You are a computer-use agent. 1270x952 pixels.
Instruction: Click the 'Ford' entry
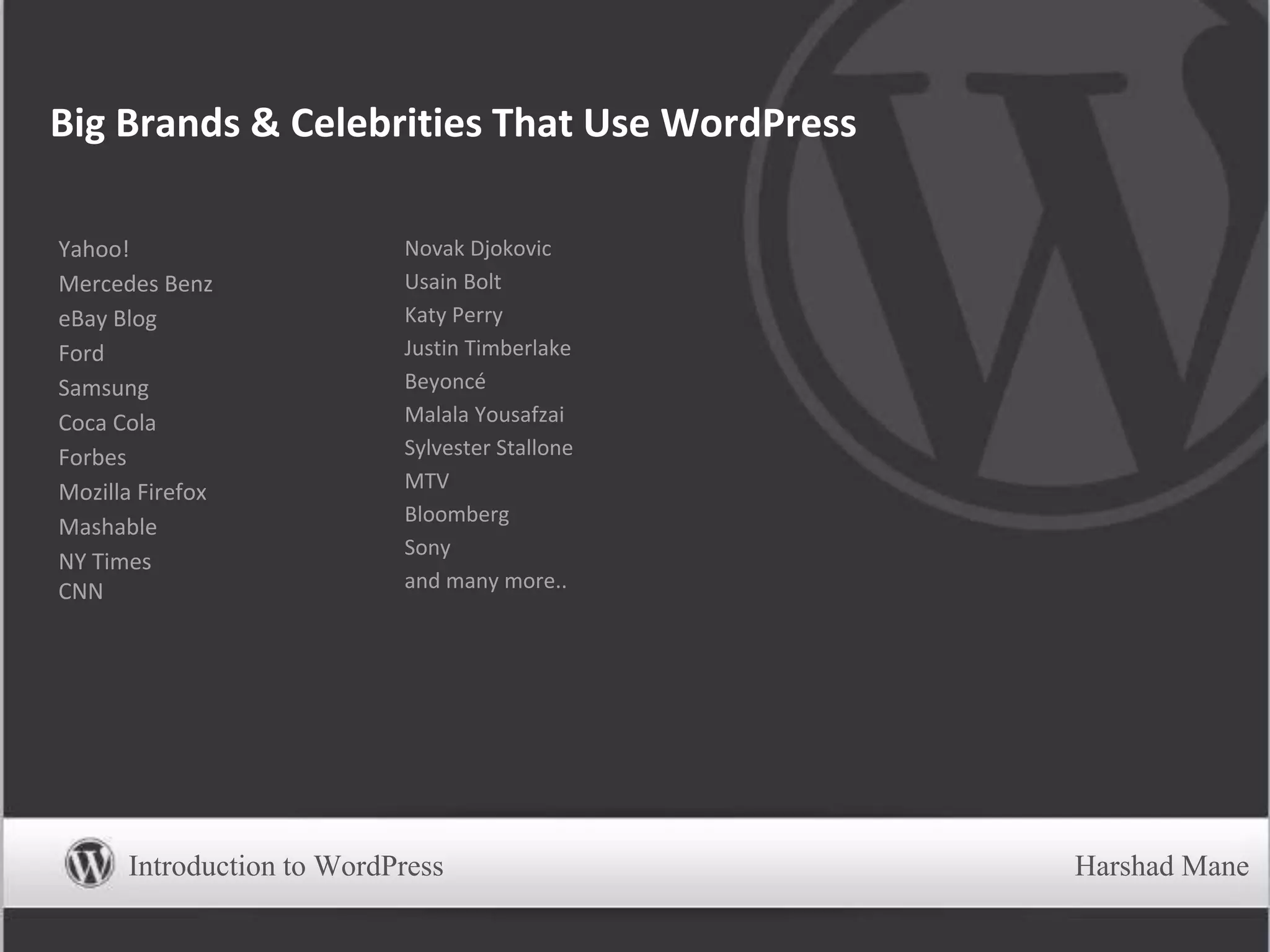tap(81, 353)
